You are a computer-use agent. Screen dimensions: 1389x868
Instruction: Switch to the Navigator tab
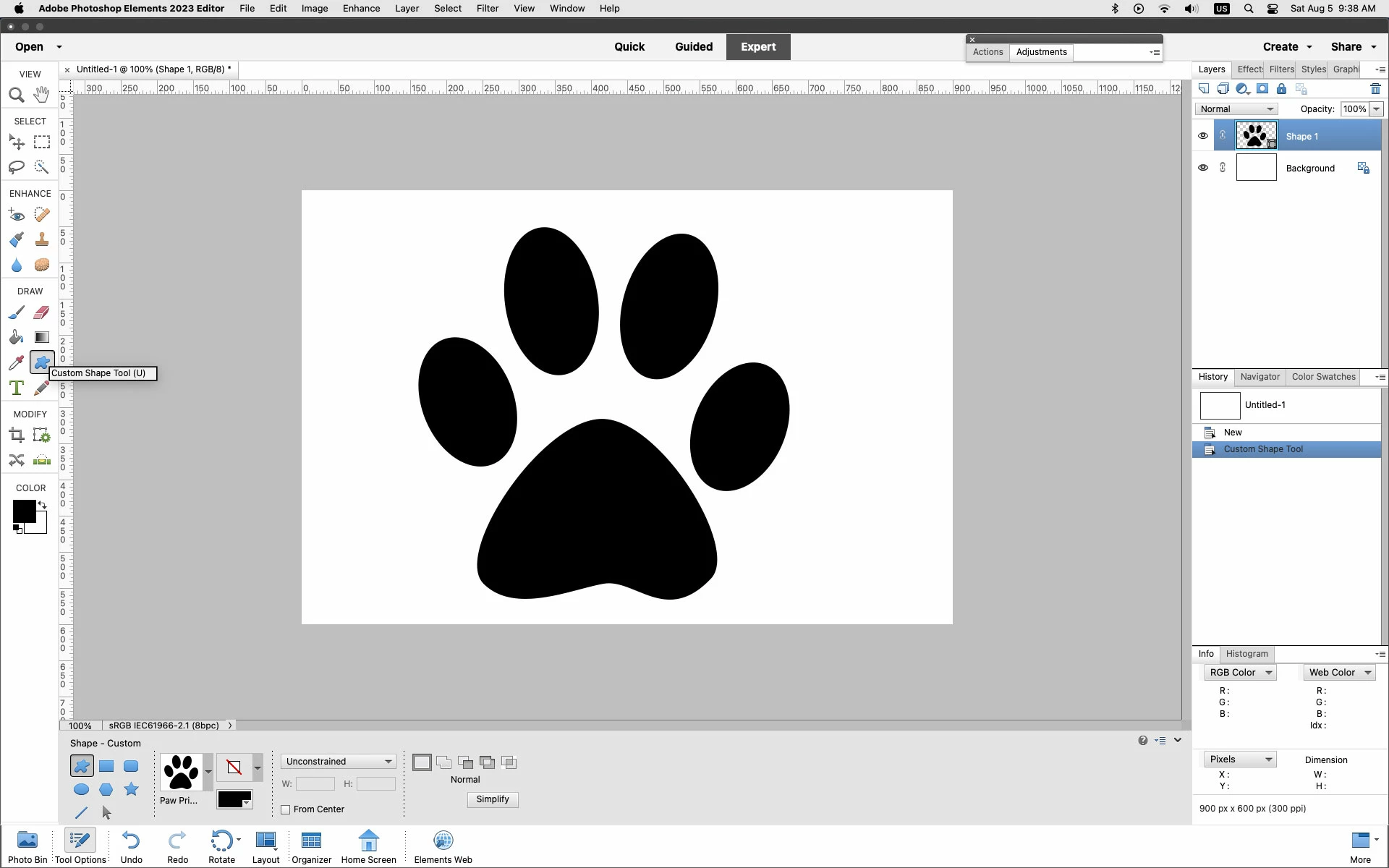coord(1260,377)
